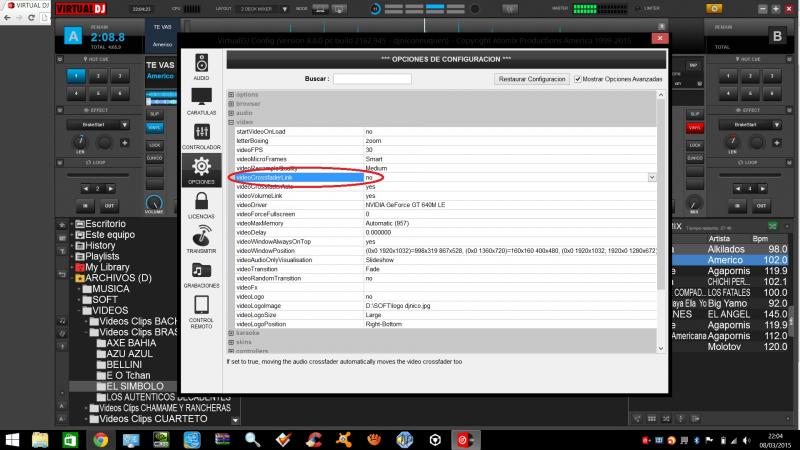800x450 pixels.
Task: Open Windows Store from the taskbar
Action: coord(70,440)
